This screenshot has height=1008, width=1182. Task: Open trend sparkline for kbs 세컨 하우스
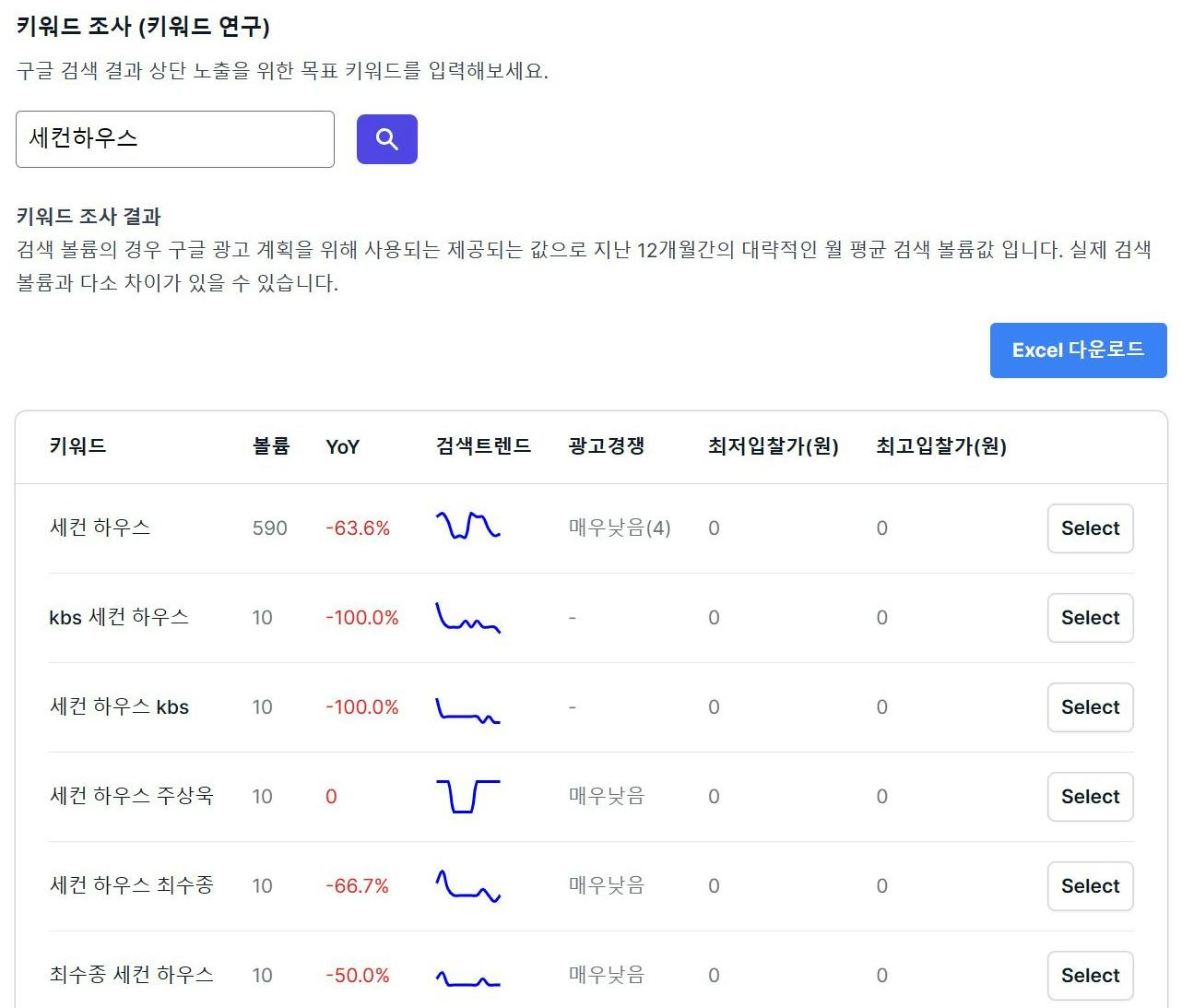(467, 618)
